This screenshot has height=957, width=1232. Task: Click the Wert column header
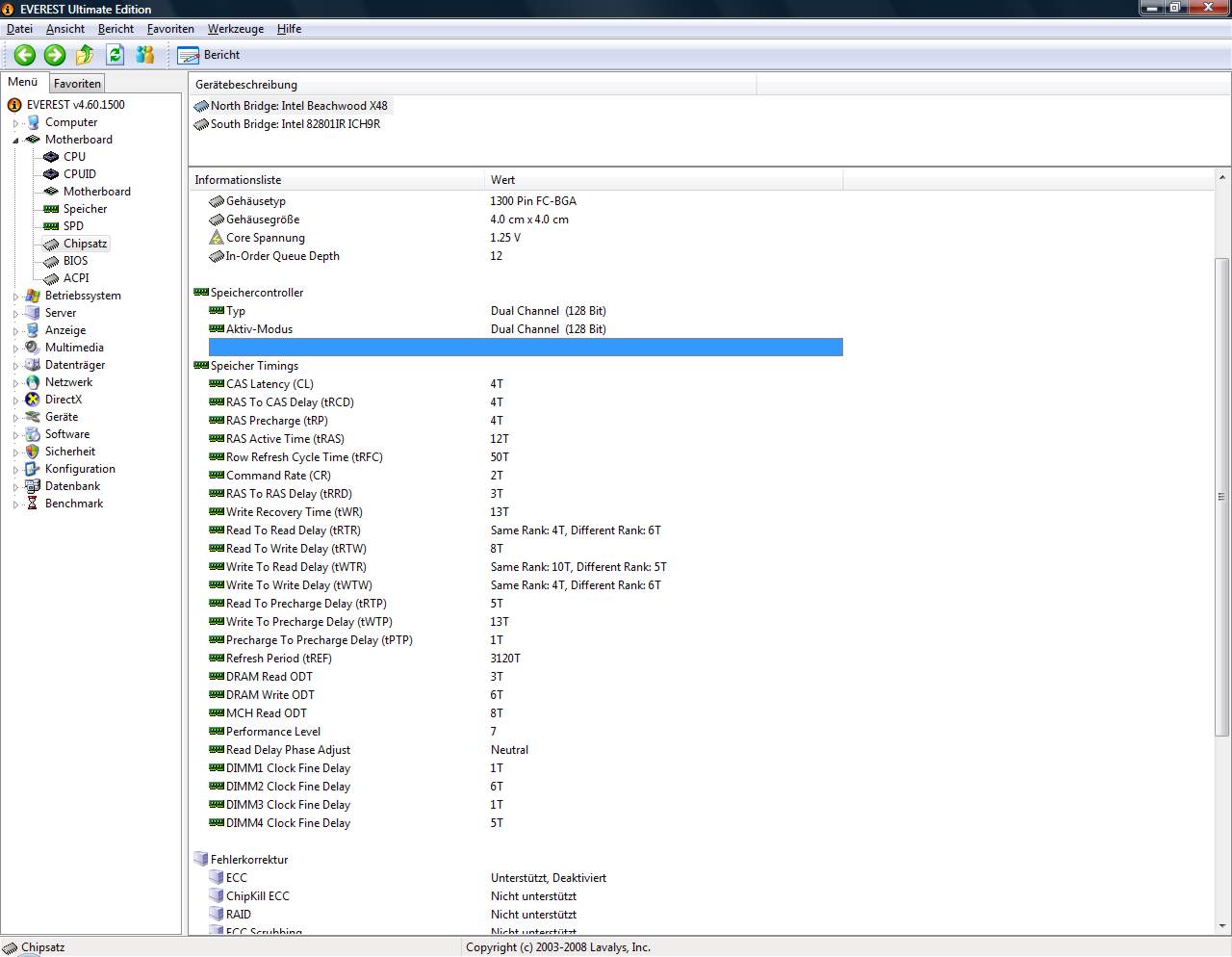(x=664, y=180)
